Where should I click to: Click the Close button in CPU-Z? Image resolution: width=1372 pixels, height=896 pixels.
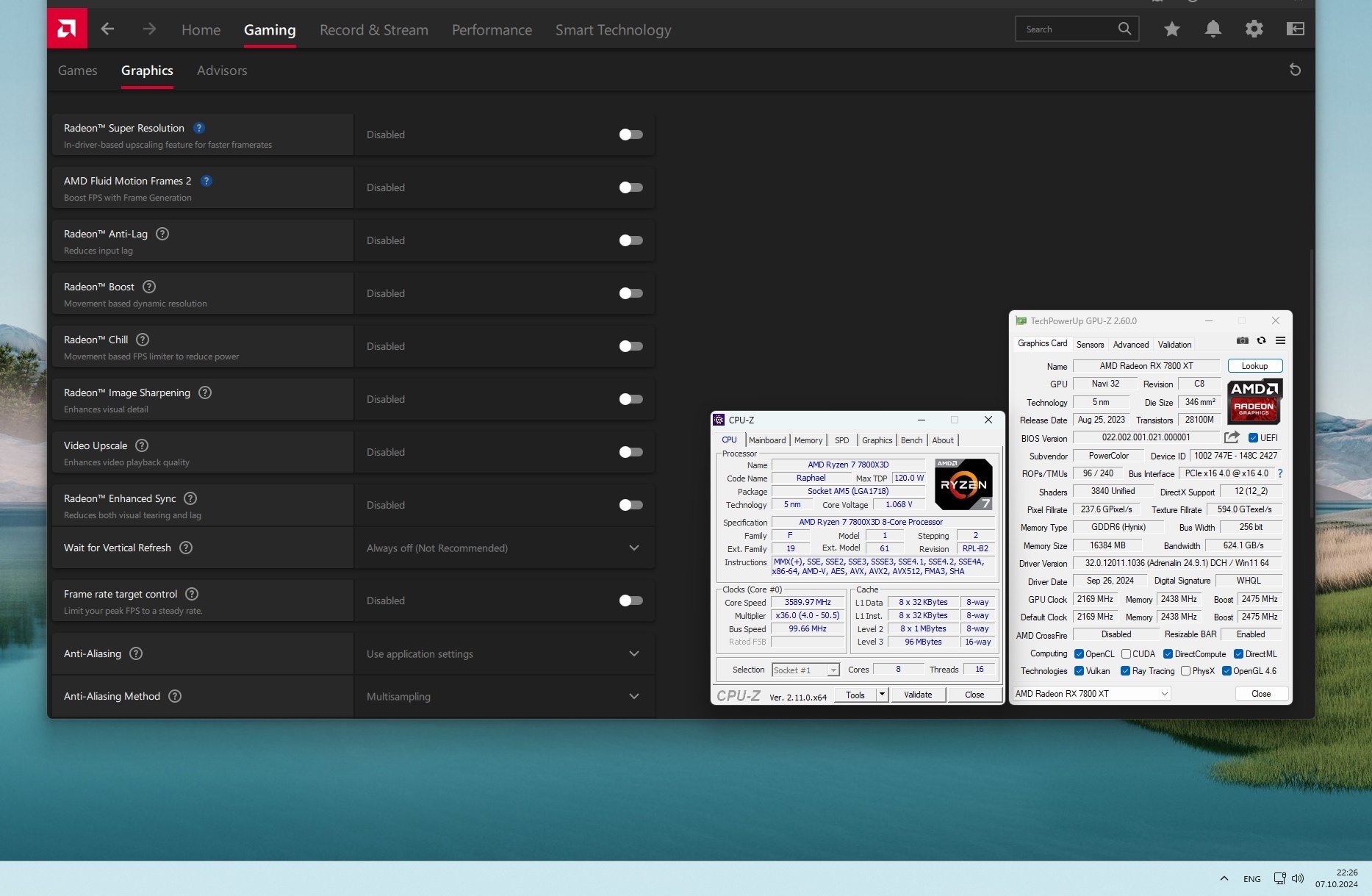(974, 695)
